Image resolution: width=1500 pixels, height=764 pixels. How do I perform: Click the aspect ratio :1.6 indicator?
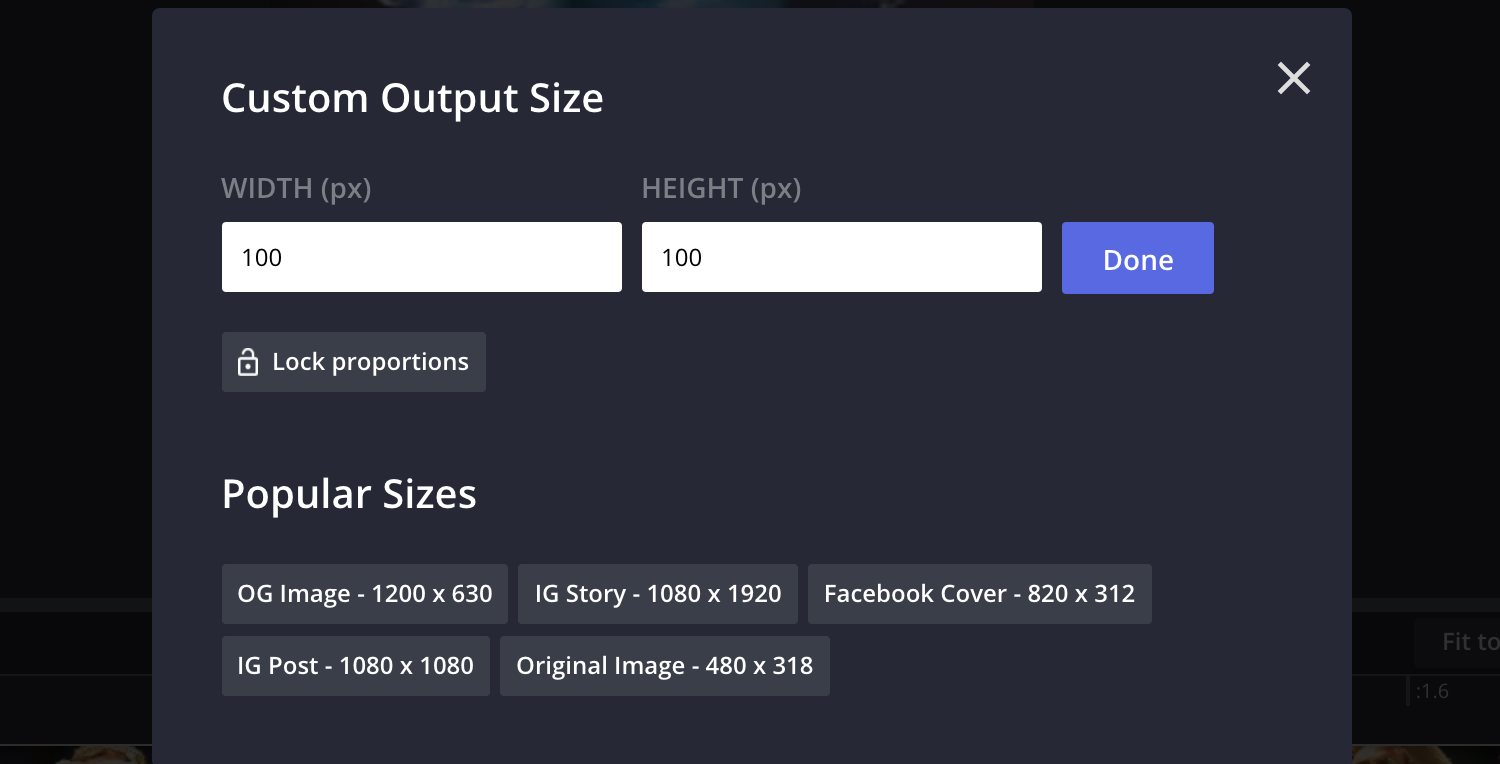(x=1431, y=691)
